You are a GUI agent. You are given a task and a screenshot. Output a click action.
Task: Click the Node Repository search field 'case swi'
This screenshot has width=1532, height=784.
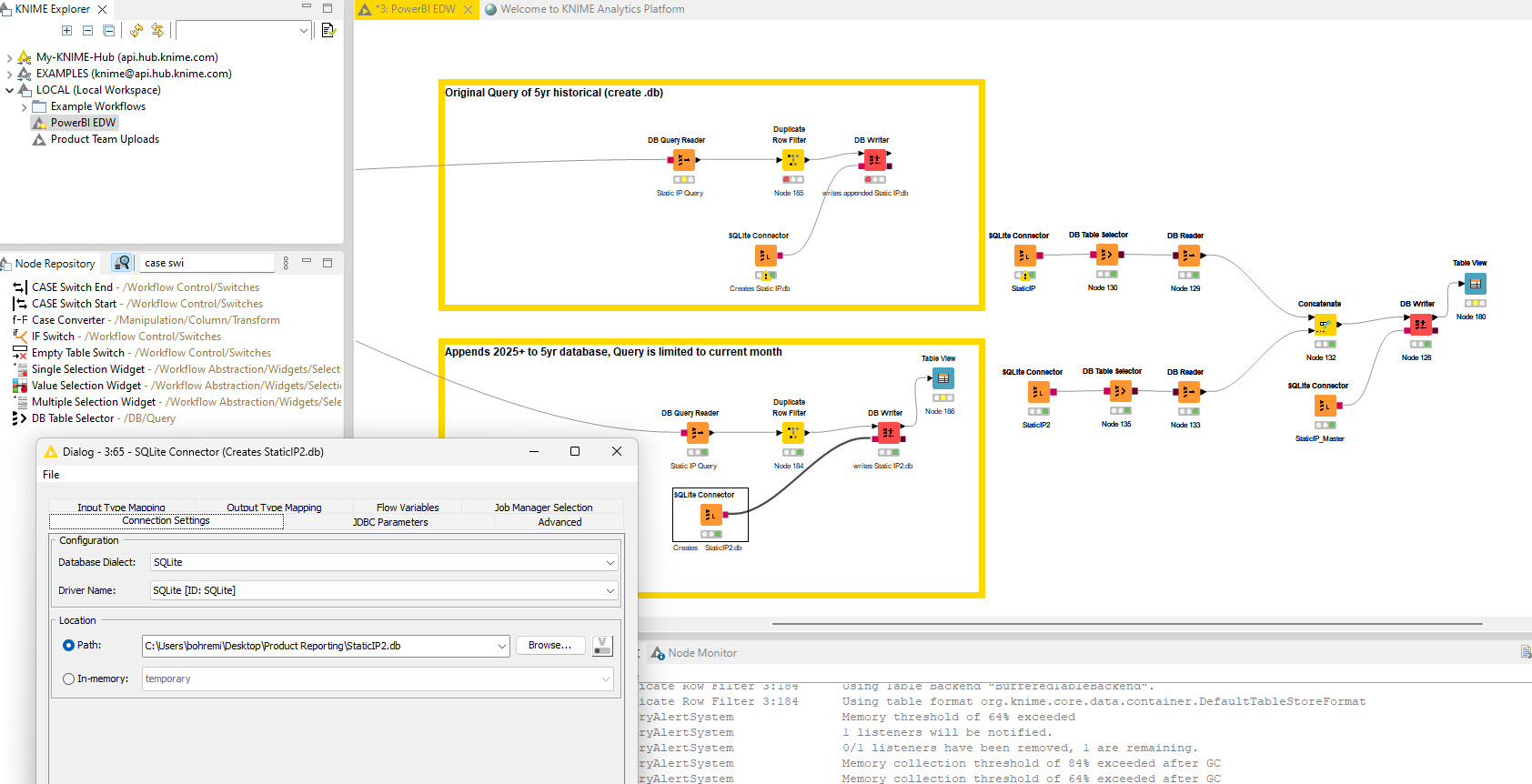click(207, 263)
